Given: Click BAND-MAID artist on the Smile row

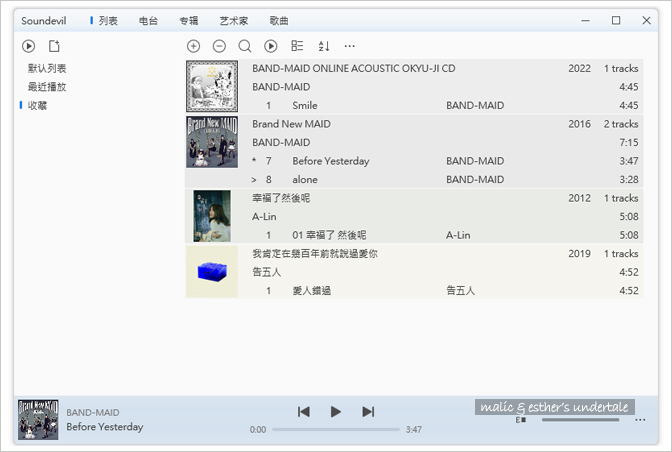Looking at the screenshot, I should click(475, 105).
